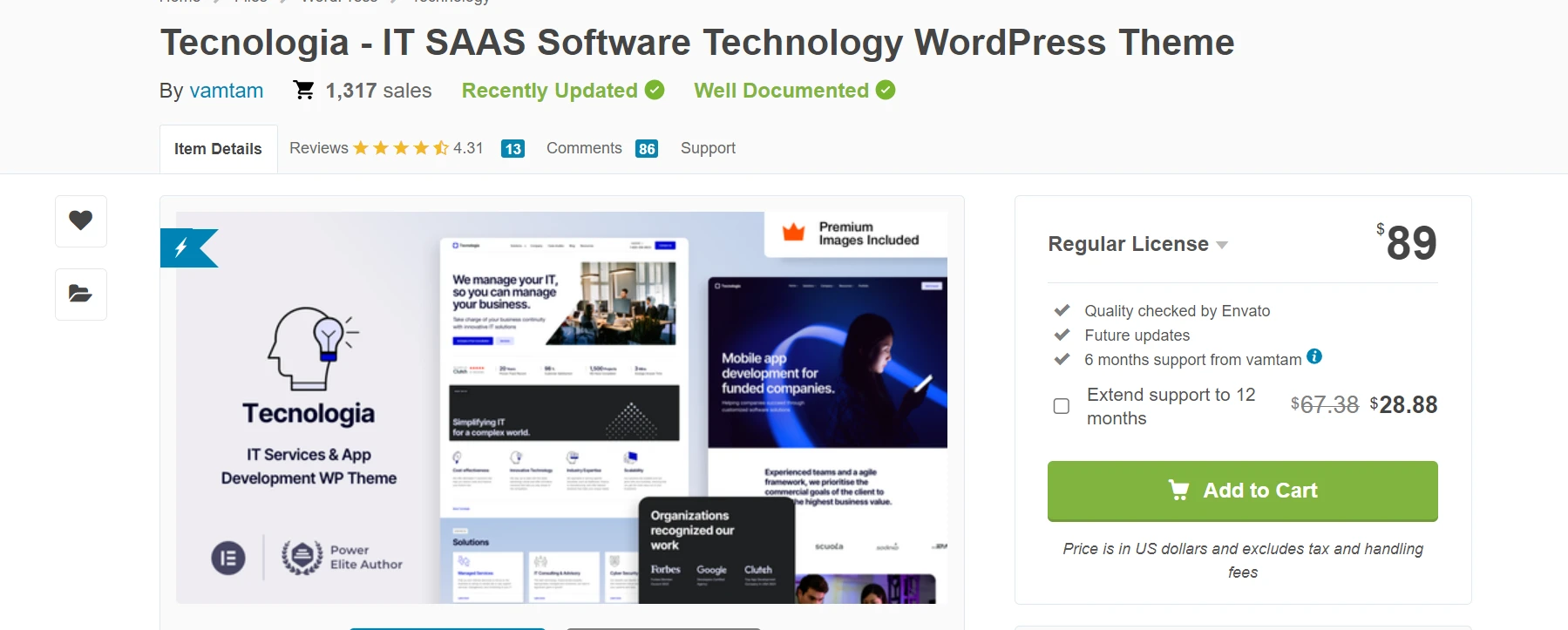1568x630 pixels.
Task: Click the heart favorite icon
Action: [x=81, y=221]
